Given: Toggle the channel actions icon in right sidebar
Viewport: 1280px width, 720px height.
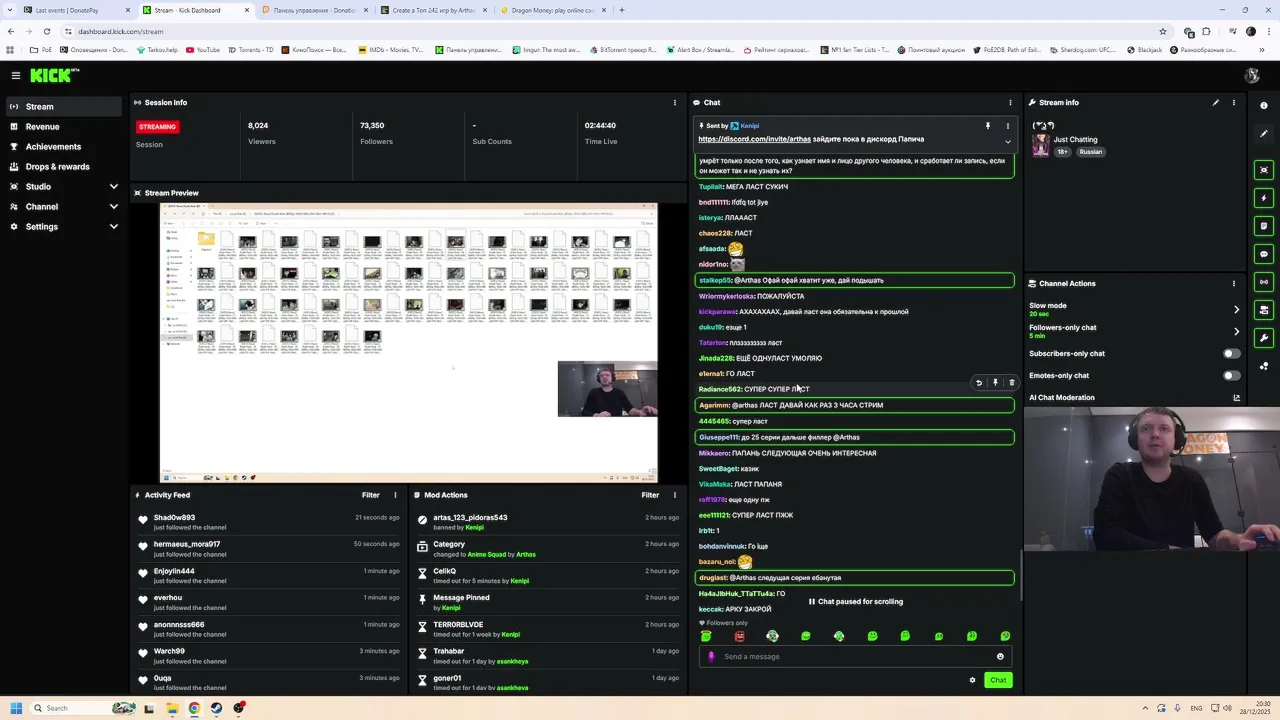Looking at the screenshot, I should 1264,310.
